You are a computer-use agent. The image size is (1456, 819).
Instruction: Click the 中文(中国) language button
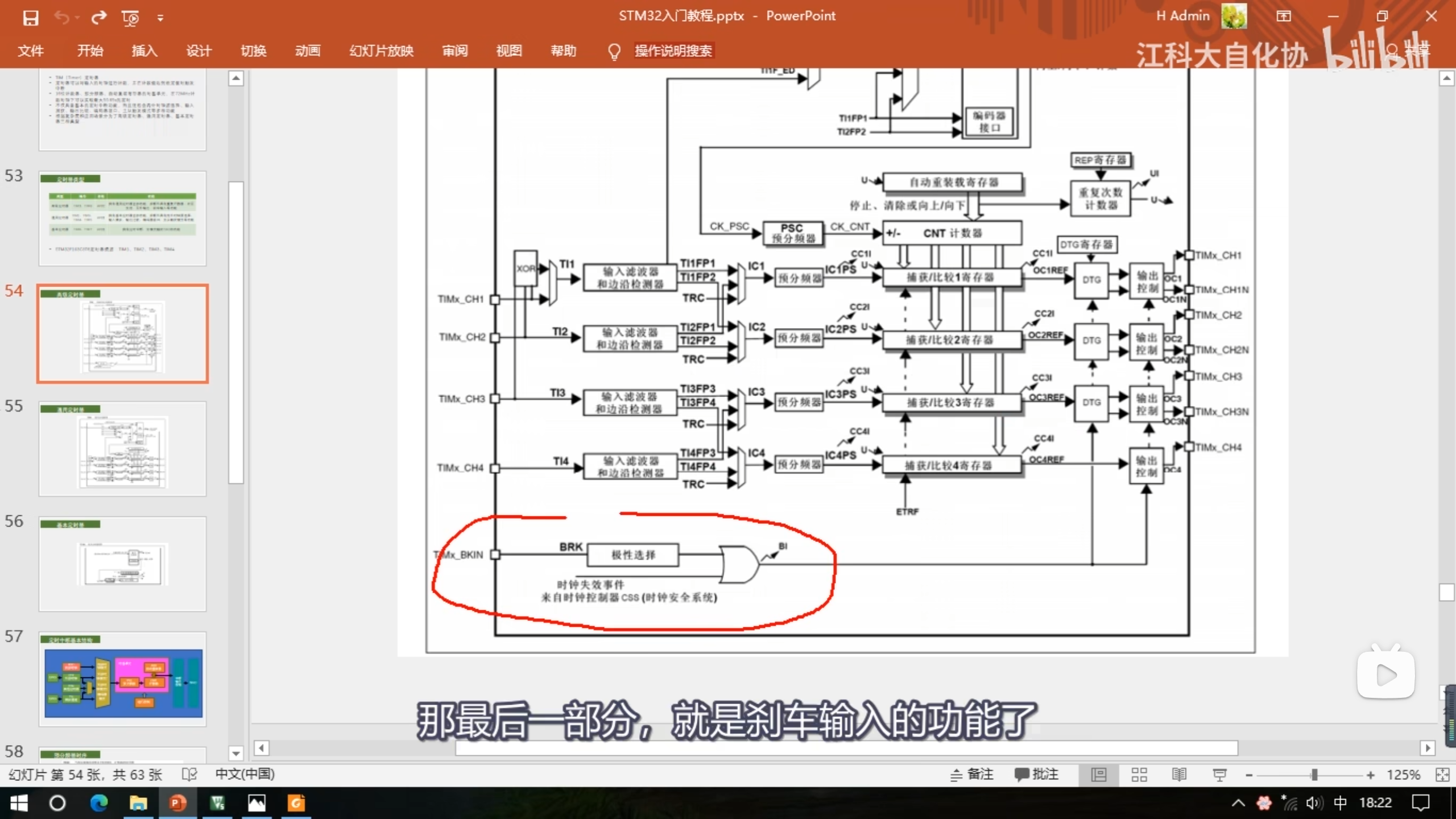click(245, 775)
